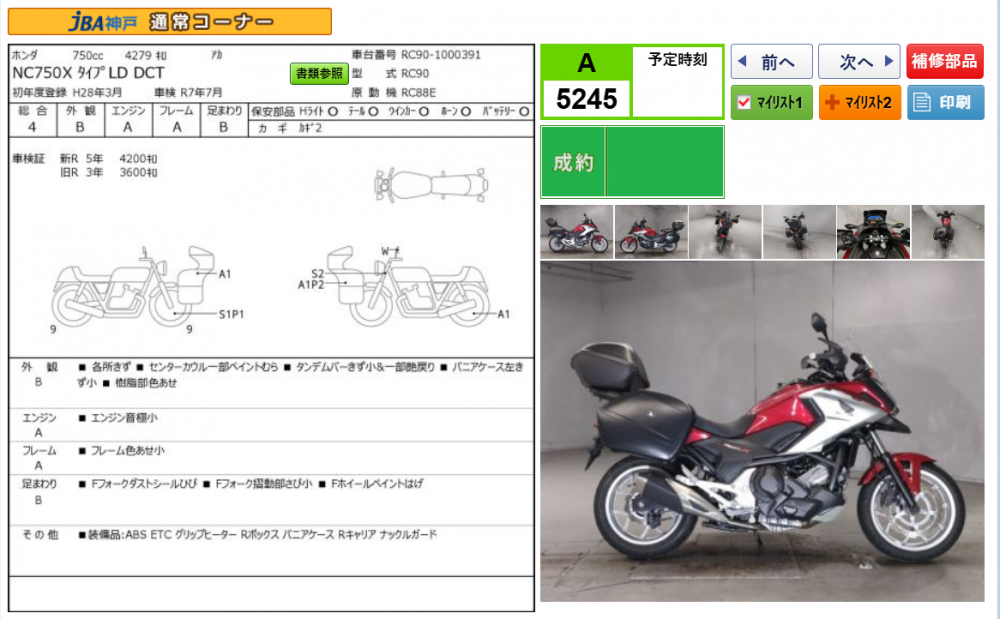Click the green 成約 status box

[x=632, y=162]
